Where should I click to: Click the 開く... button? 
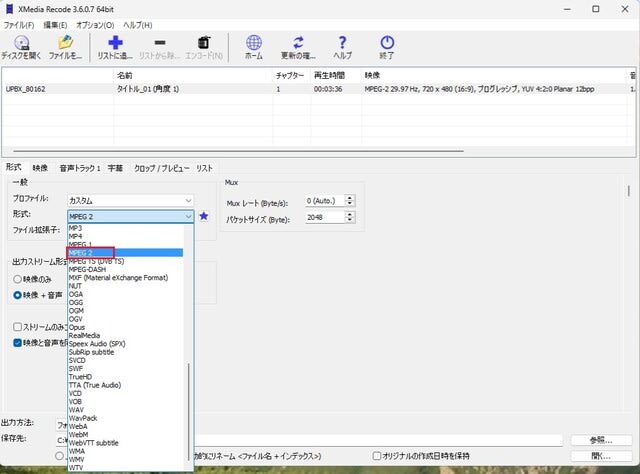coord(601,456)
